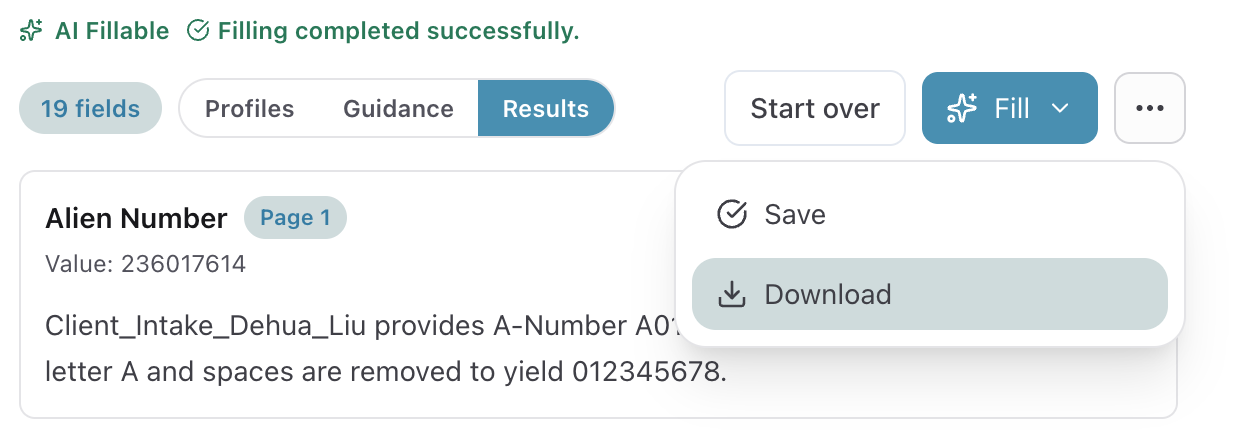
Task: Click the AI Fillable label text
Action: click(112, 31)
